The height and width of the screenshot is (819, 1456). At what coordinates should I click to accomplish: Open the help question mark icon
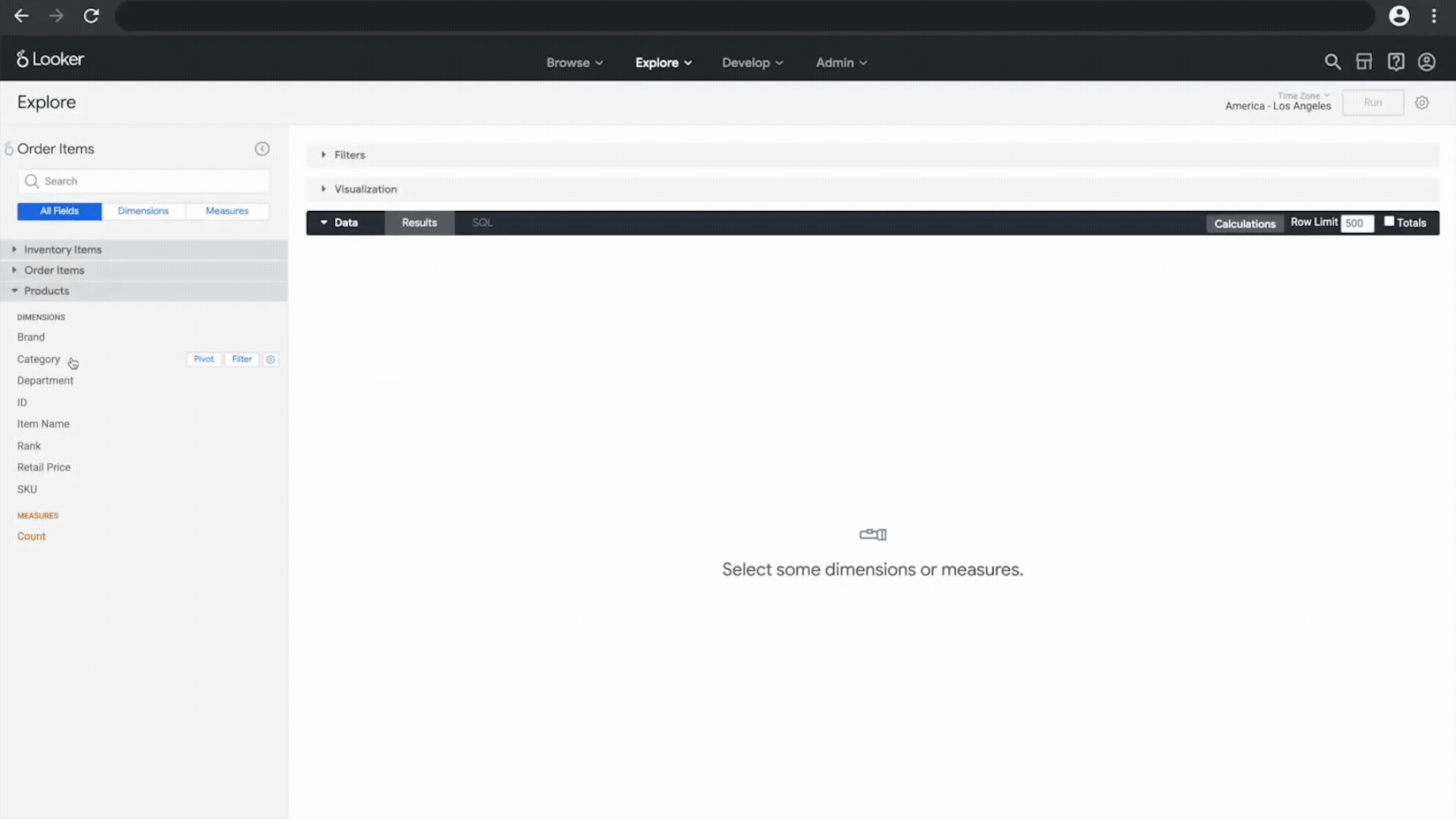coord(1395,62)
